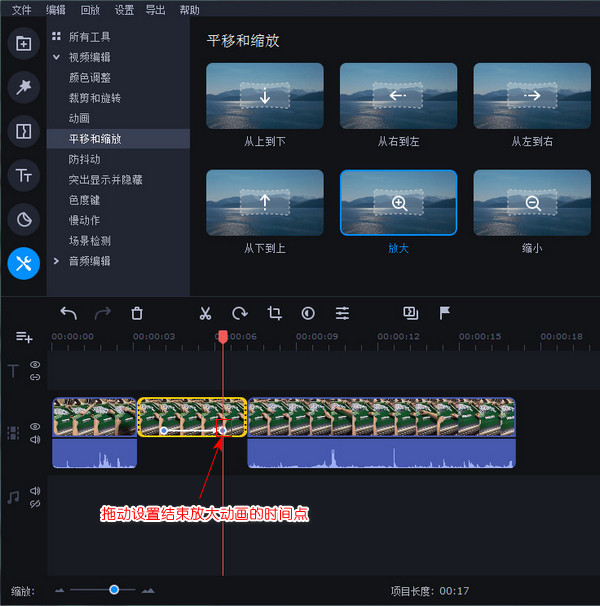Open the import media sidebar icon
Image resolution: width=600 pixels, height=606 pixels.
(24, 43)
